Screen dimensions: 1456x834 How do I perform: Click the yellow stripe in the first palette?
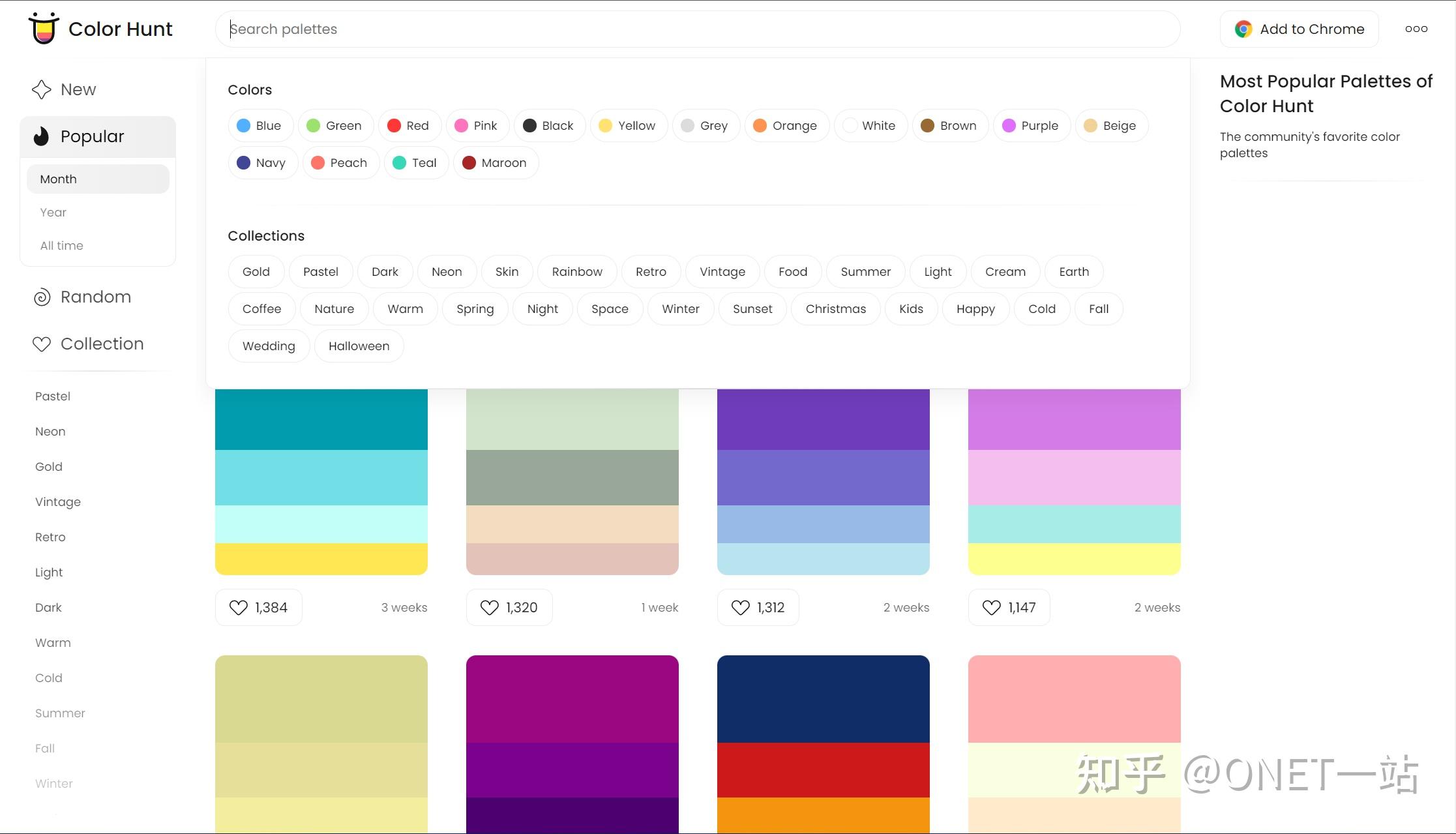(x=321, y=559)
